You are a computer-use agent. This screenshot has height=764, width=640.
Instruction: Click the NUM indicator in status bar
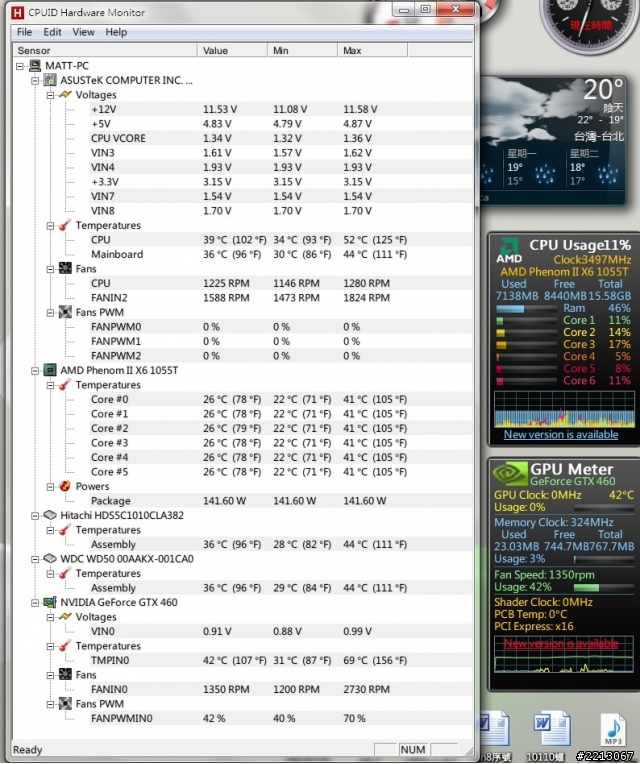click(413, 749)
